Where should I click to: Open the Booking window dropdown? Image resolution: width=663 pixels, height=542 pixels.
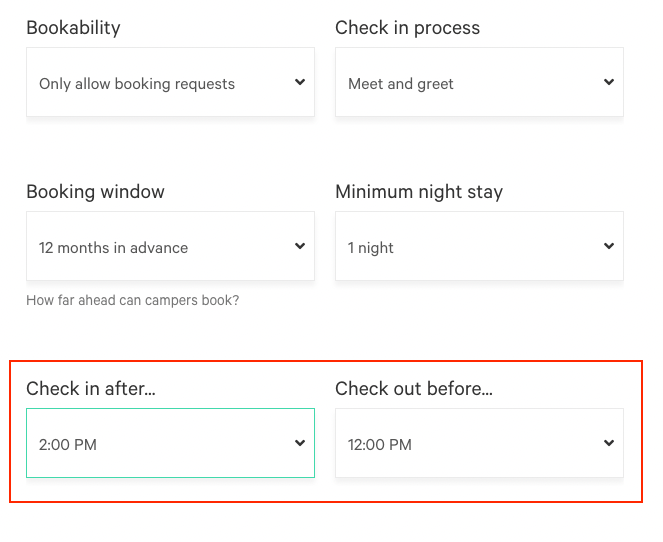tap(170, 246)
